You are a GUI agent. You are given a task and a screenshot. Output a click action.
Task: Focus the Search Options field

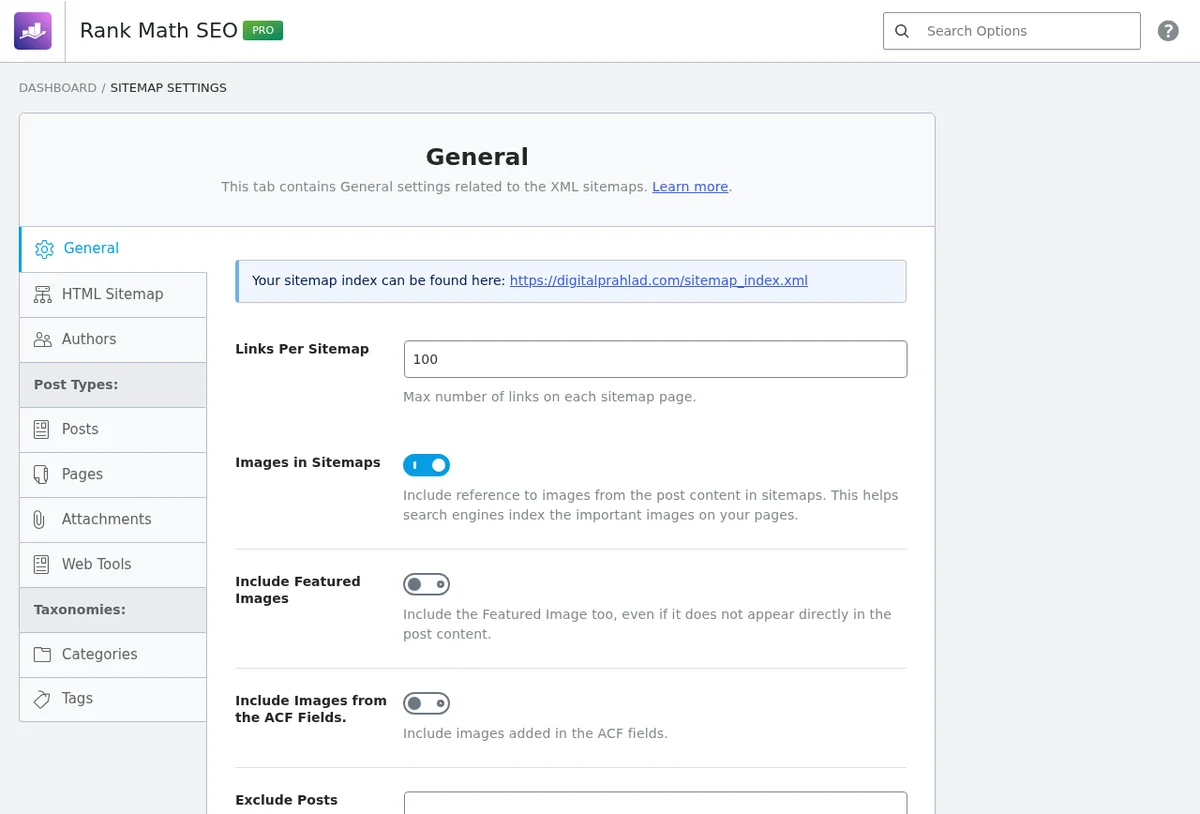coord(1012,31)
